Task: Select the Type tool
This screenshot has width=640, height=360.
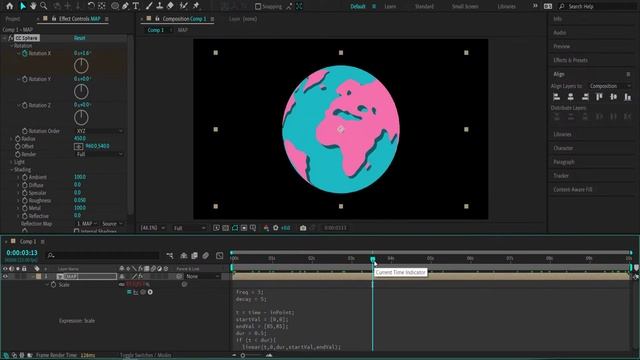Action: 136,6
